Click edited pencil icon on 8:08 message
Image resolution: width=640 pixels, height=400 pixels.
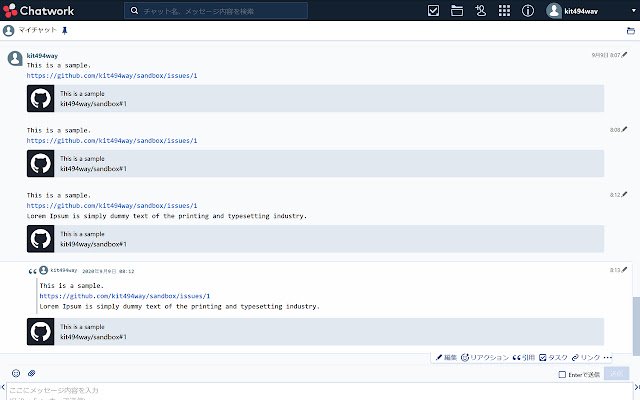[x=624, y=129]
